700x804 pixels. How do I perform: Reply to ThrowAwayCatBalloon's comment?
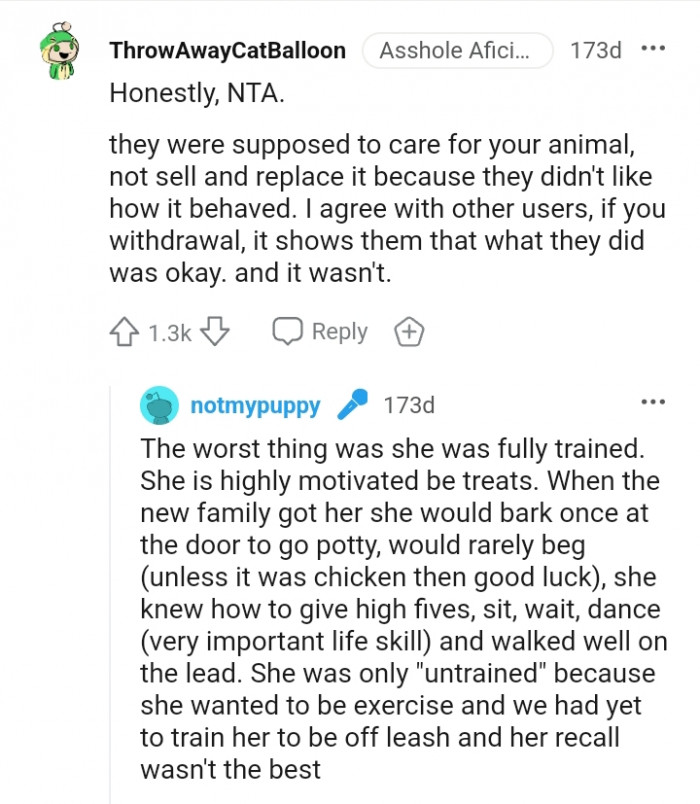click(x=321, y=332)
